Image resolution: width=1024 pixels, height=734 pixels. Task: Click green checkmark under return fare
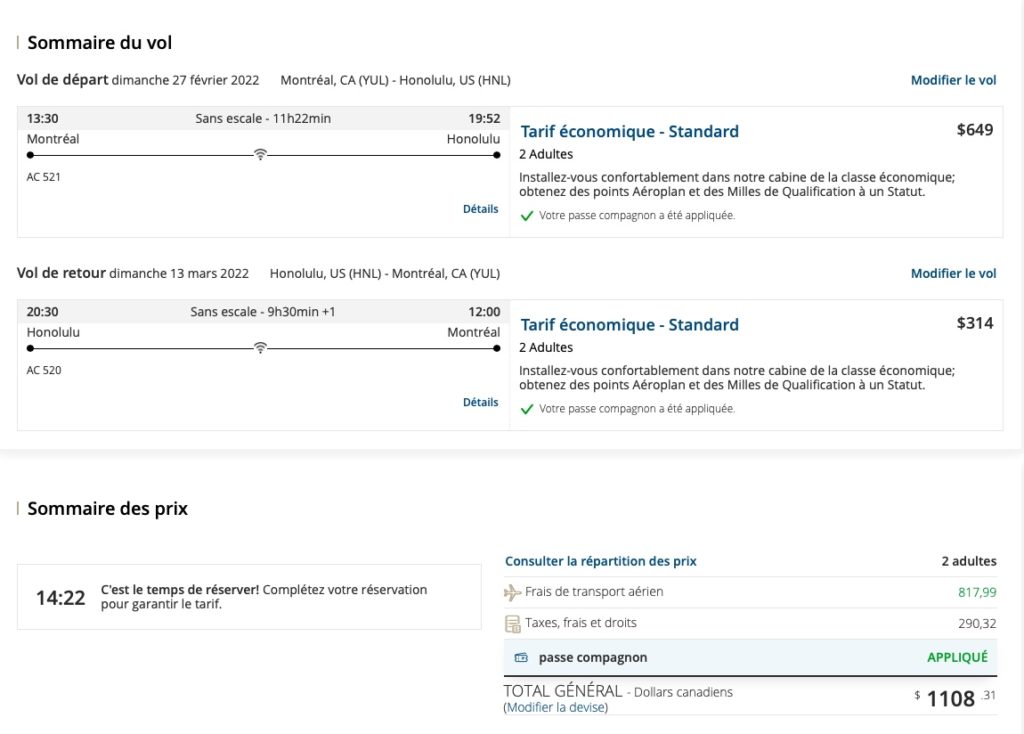[527, 409]
